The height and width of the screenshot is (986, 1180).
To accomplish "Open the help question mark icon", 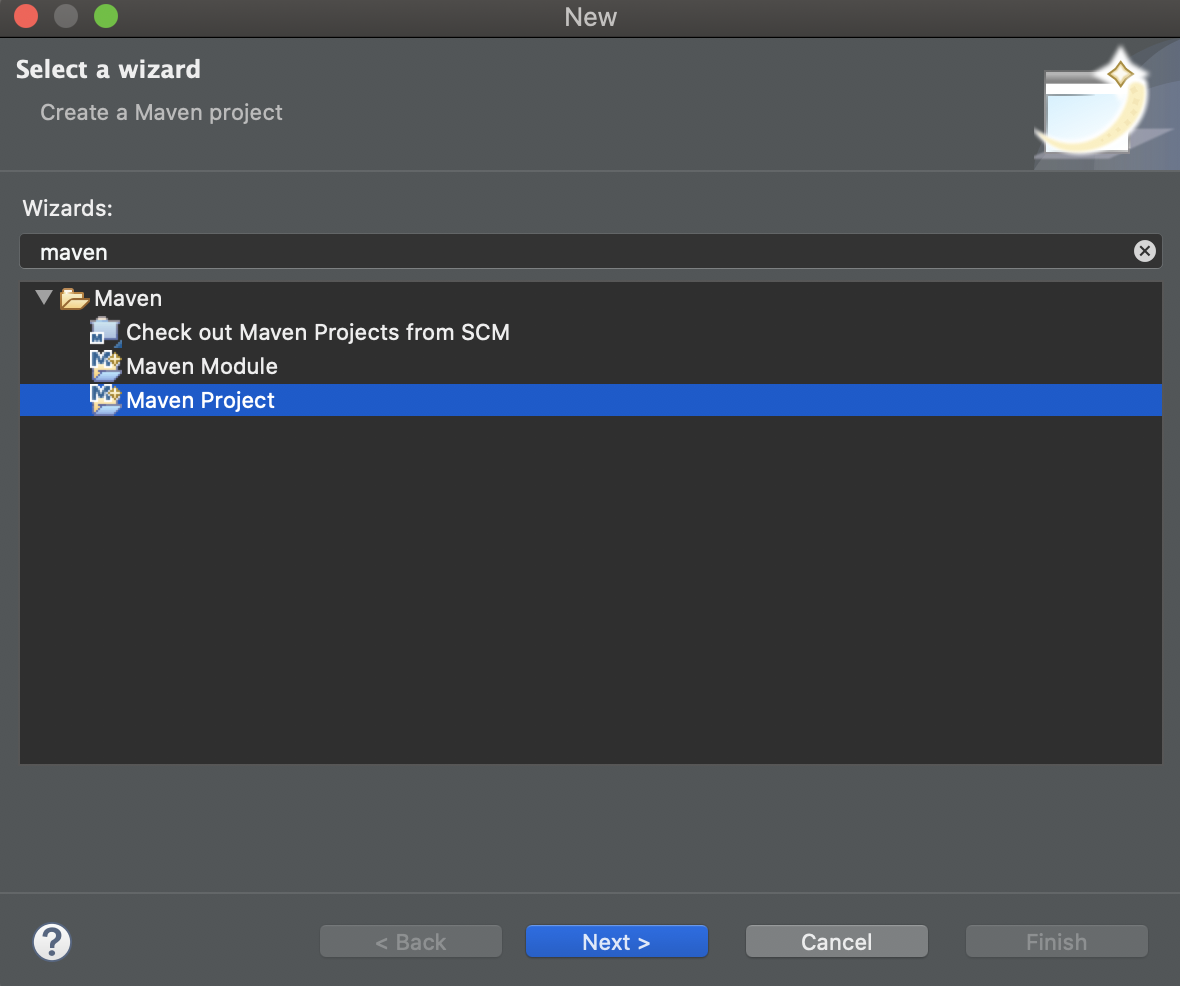I will tap(52, 942).
